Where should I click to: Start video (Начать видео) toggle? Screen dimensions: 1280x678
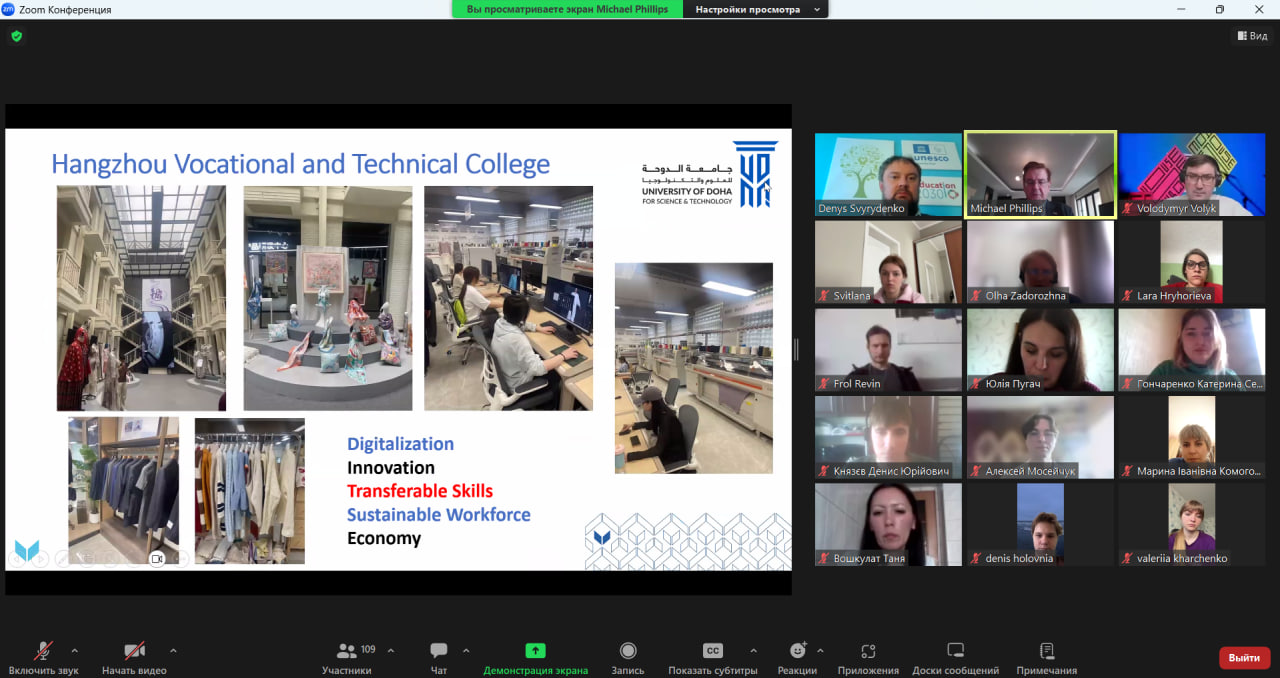[x=134, y=651]
